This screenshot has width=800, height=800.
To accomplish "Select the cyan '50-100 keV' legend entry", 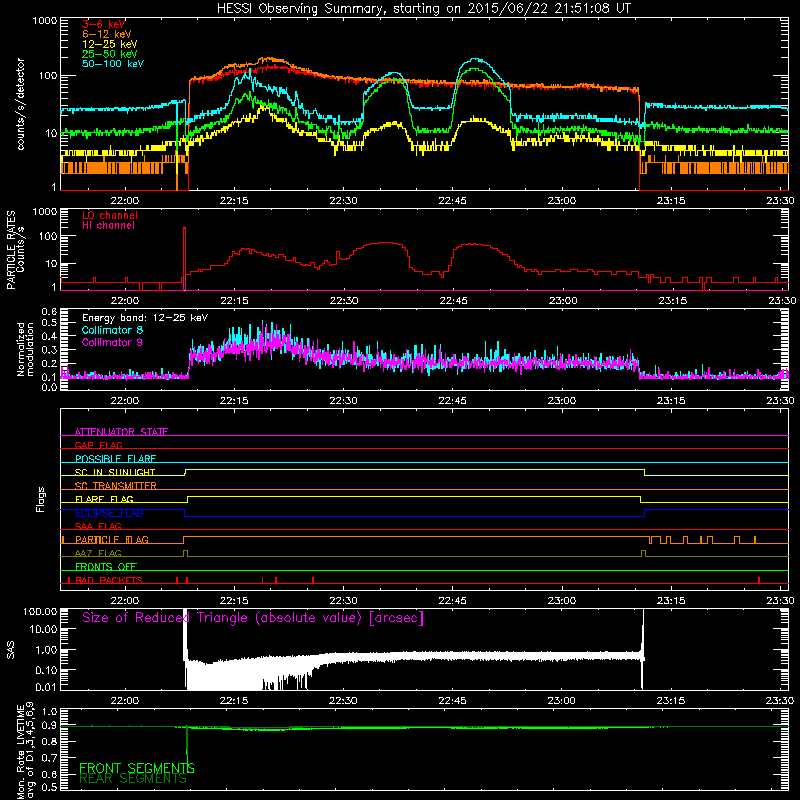I will 113,64.
